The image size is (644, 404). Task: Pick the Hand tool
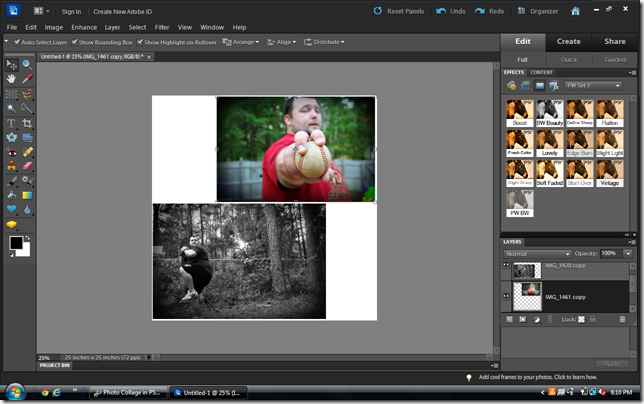point(11,77)
